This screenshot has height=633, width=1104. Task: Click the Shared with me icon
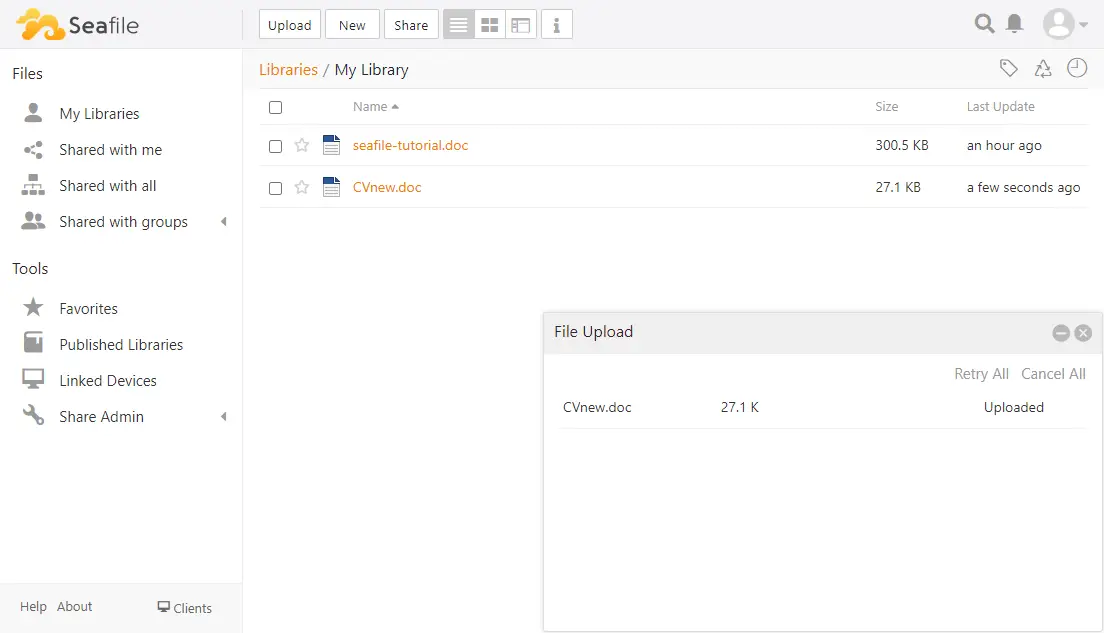tap(33, 149)
